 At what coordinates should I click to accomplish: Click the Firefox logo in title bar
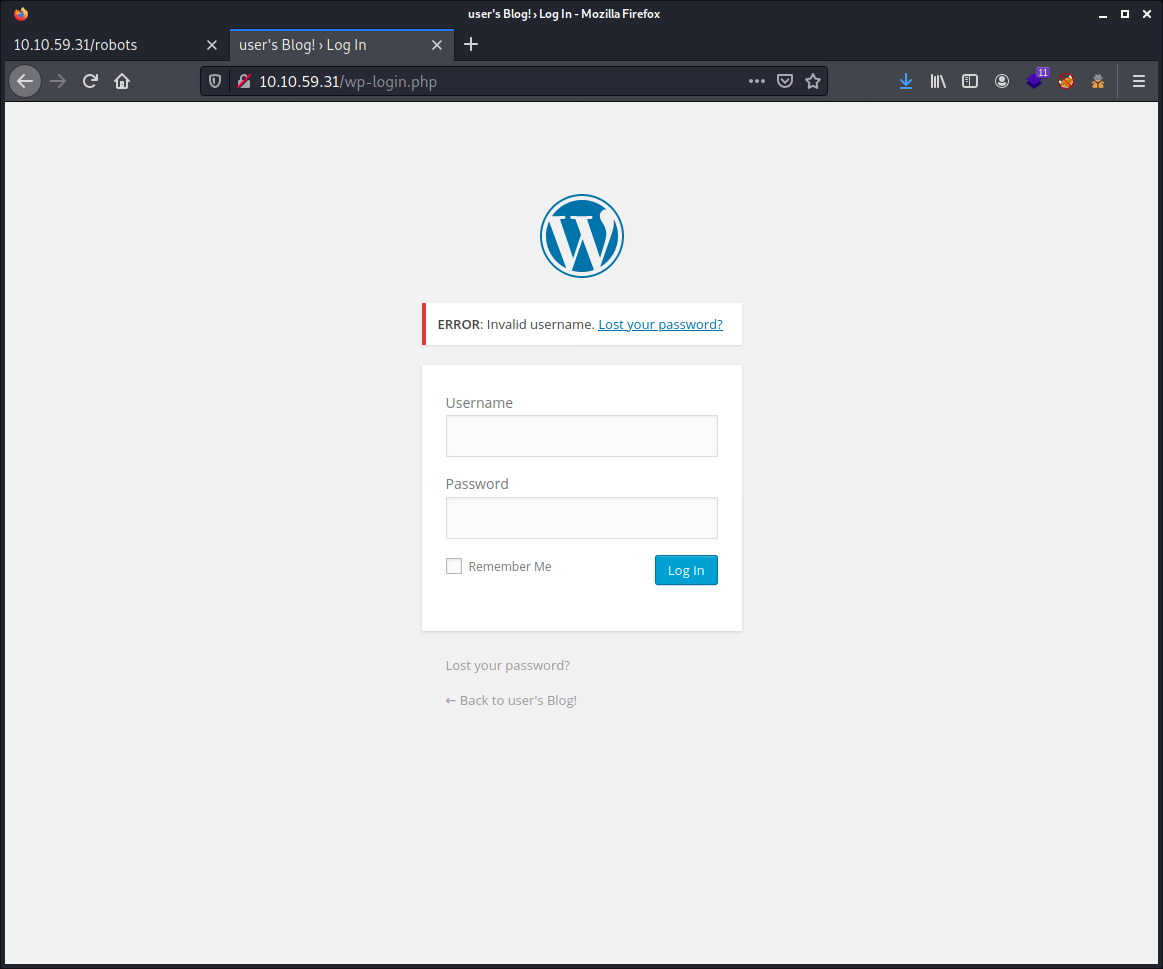click(21, 13)
